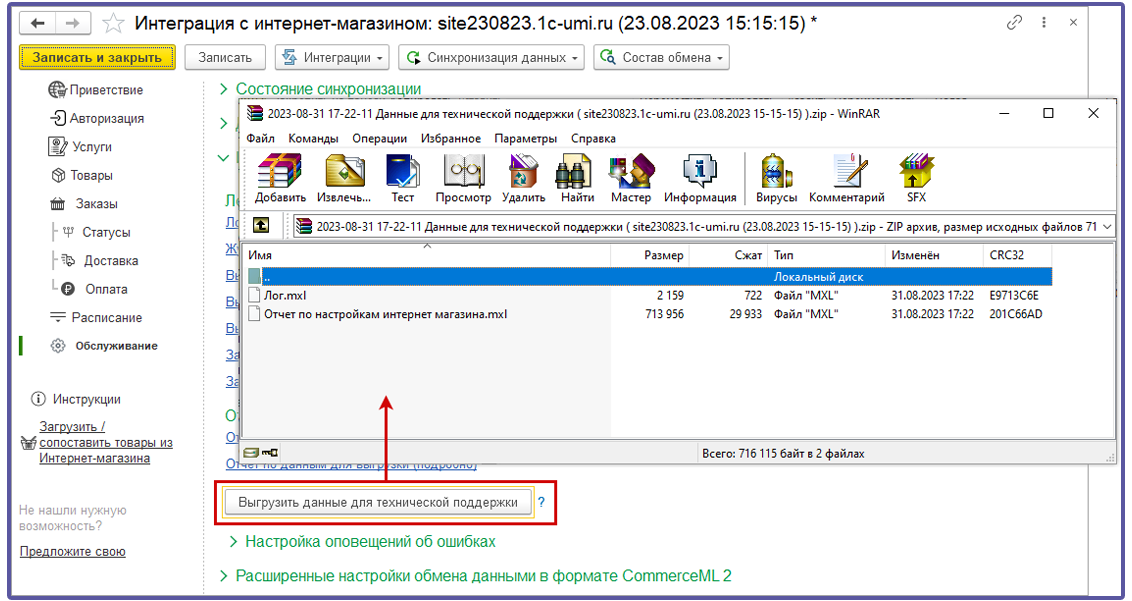The width and height of the screenshot is (1132, 601).
Task: Click Выгрузить данные для технической поддержки
Action: 378,502
